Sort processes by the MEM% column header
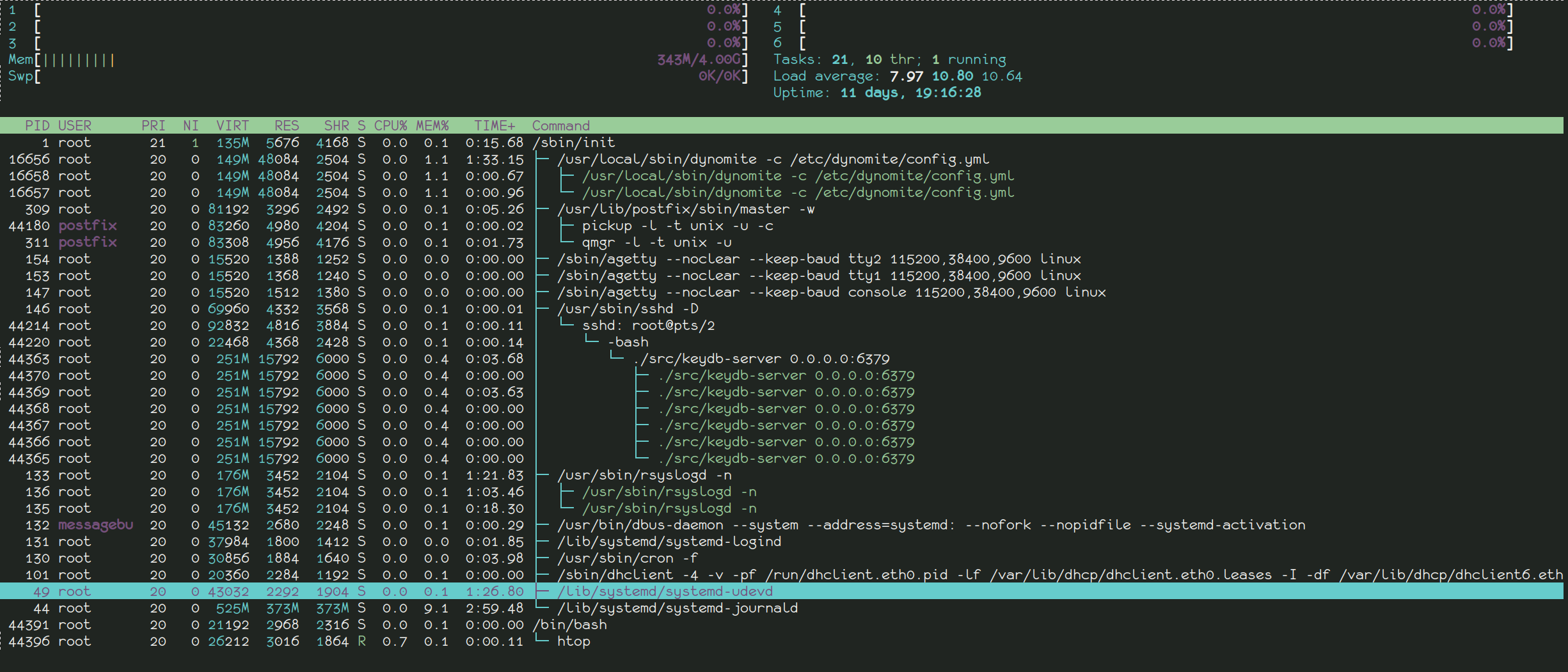 point(431,125)
